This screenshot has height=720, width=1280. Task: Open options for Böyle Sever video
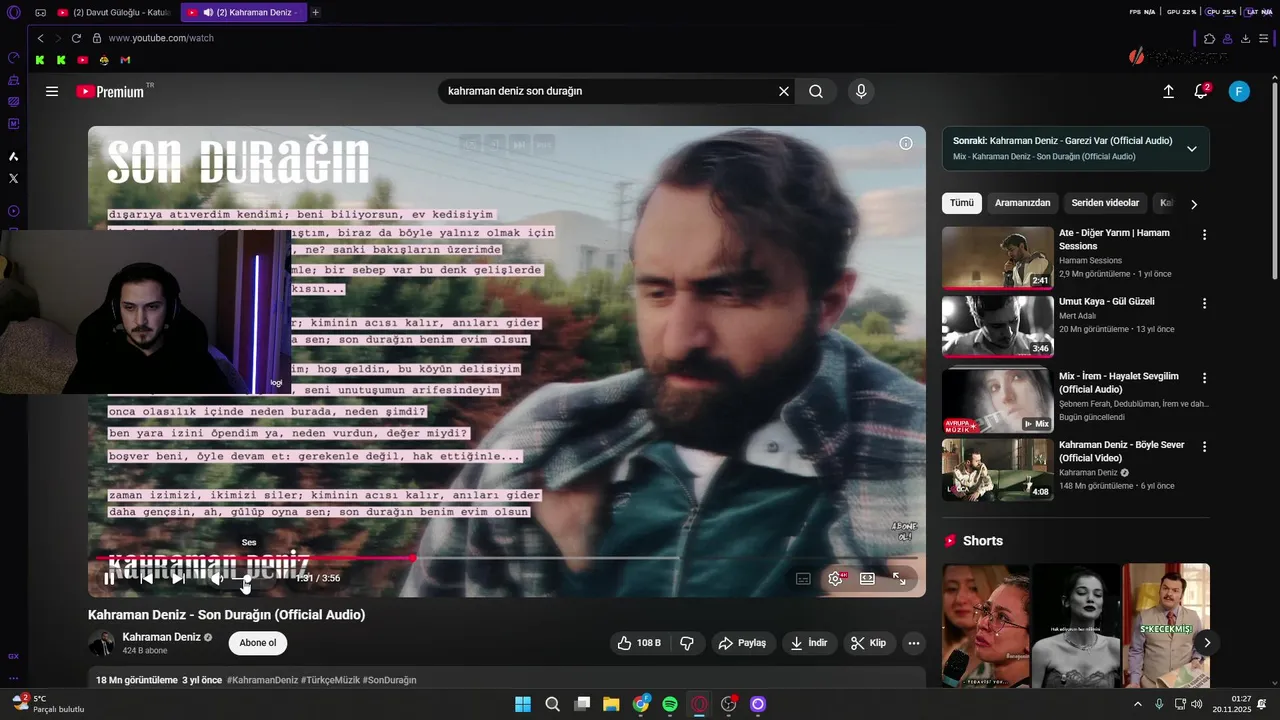[x=1204, y=446]
